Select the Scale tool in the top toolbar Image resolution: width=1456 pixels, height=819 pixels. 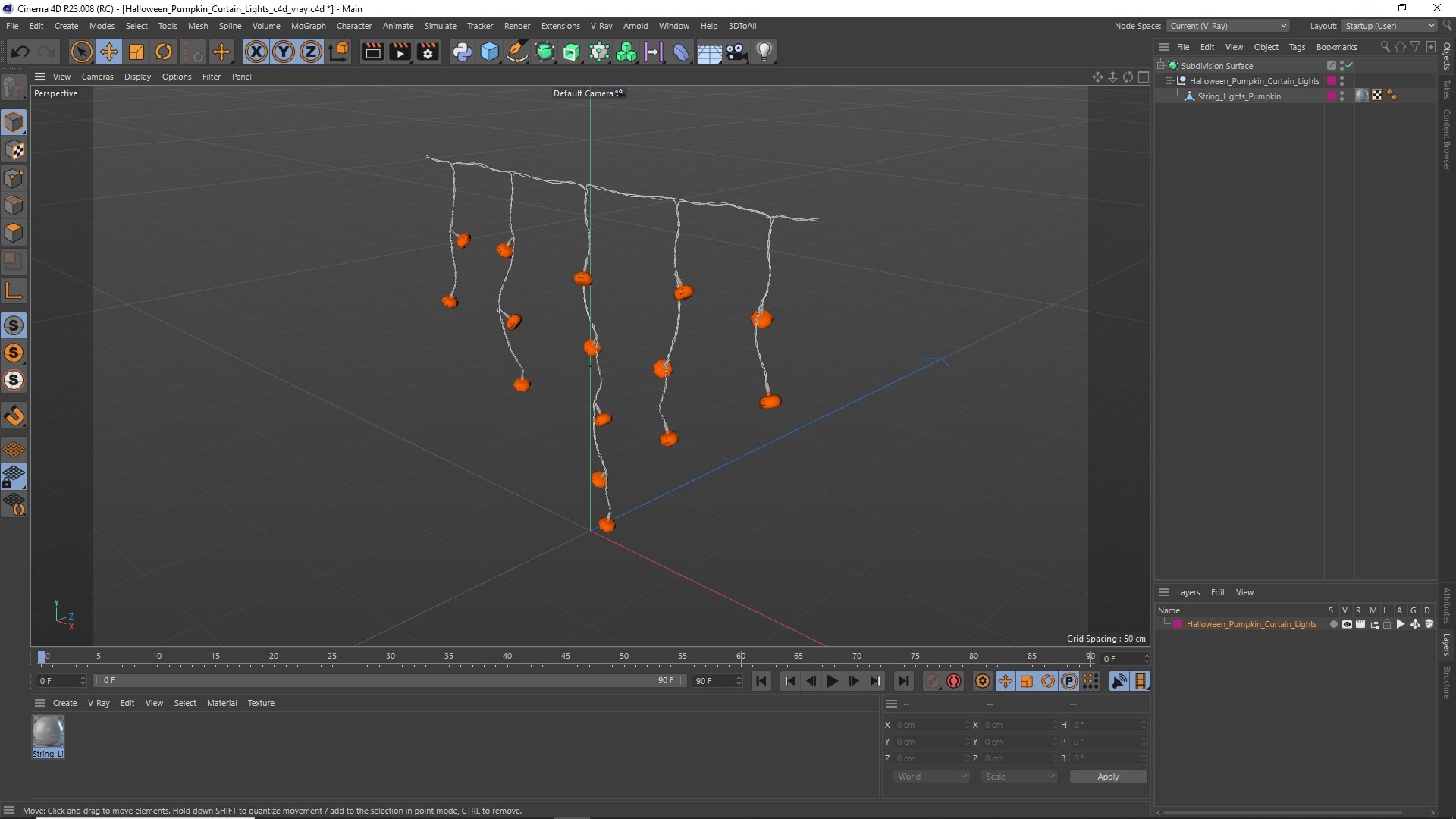136,52
